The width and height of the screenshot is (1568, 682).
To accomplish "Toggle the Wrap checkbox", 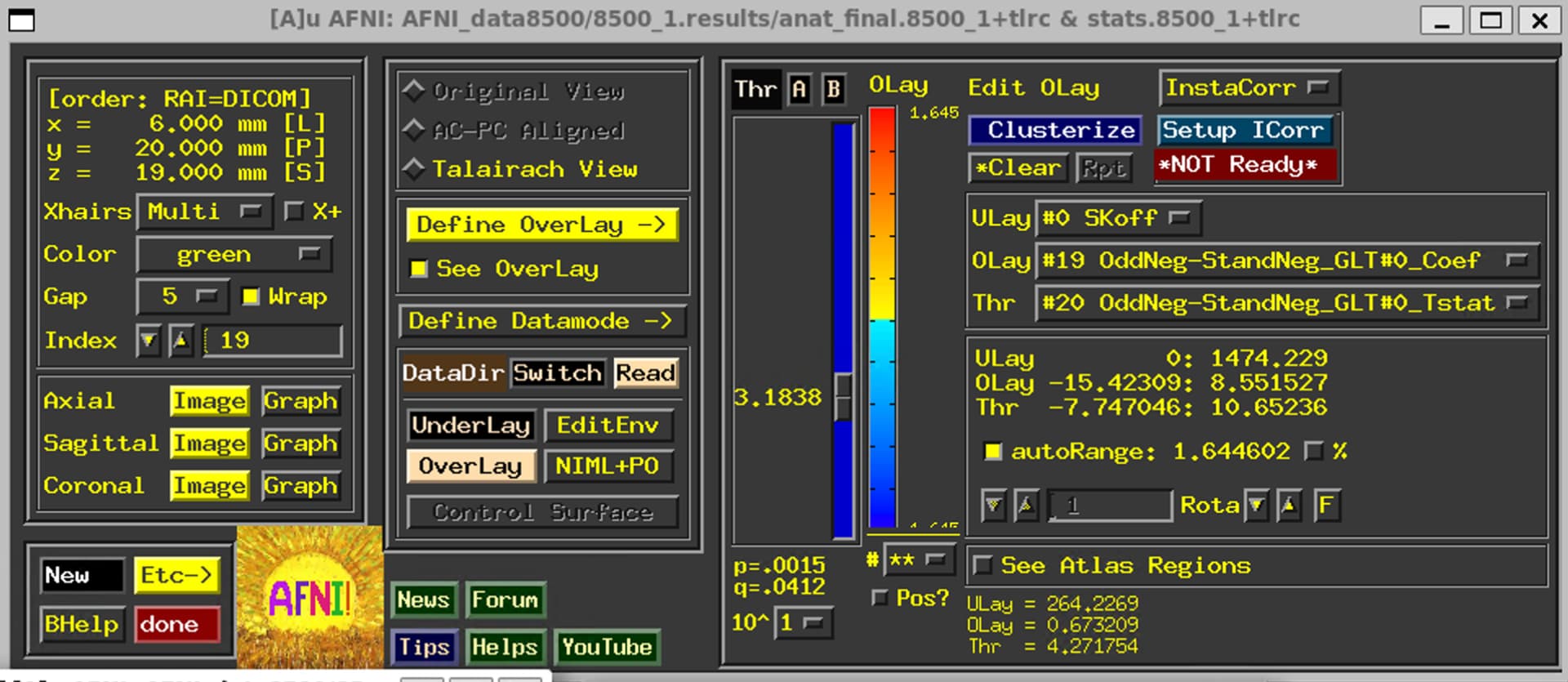I will click(252, 296).
